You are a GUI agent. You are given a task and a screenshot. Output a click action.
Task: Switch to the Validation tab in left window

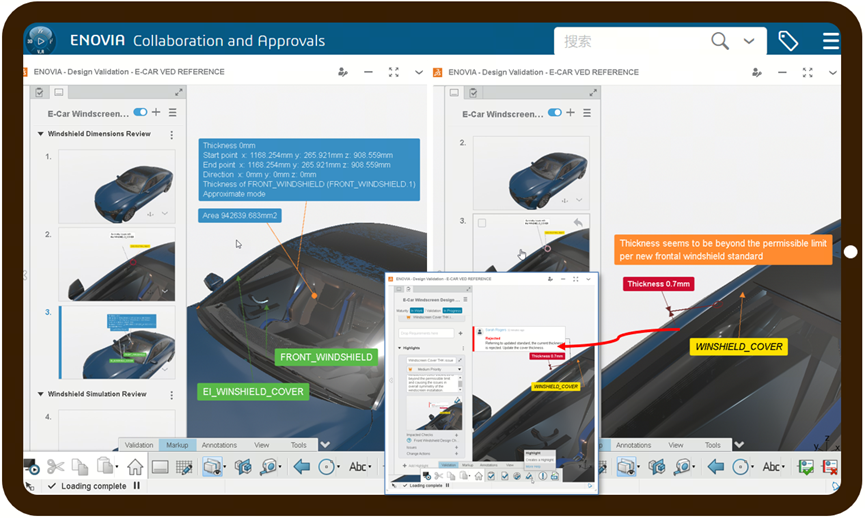click(139, 445)
